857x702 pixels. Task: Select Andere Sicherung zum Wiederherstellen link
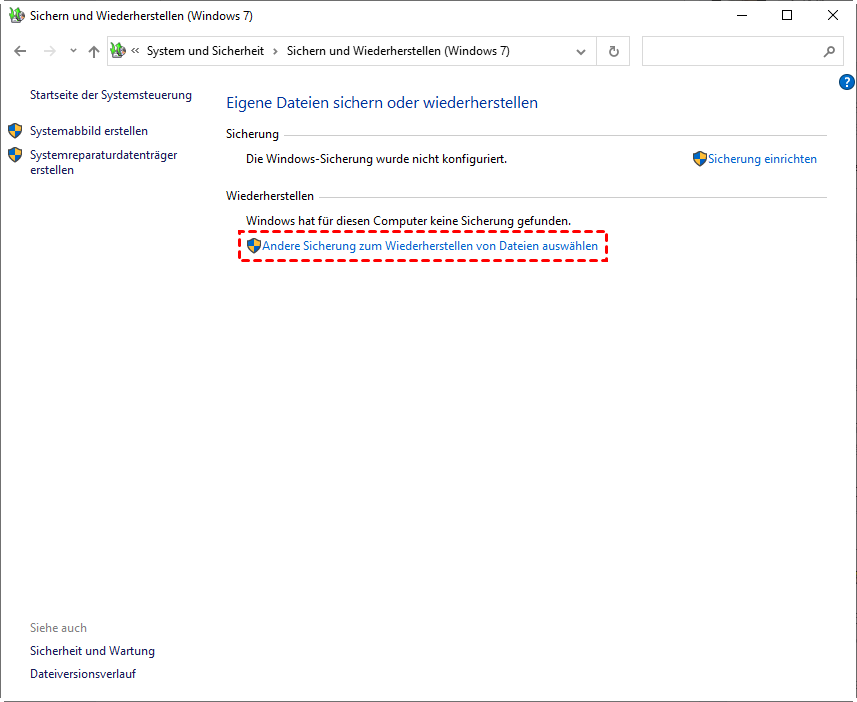point(430,246)
